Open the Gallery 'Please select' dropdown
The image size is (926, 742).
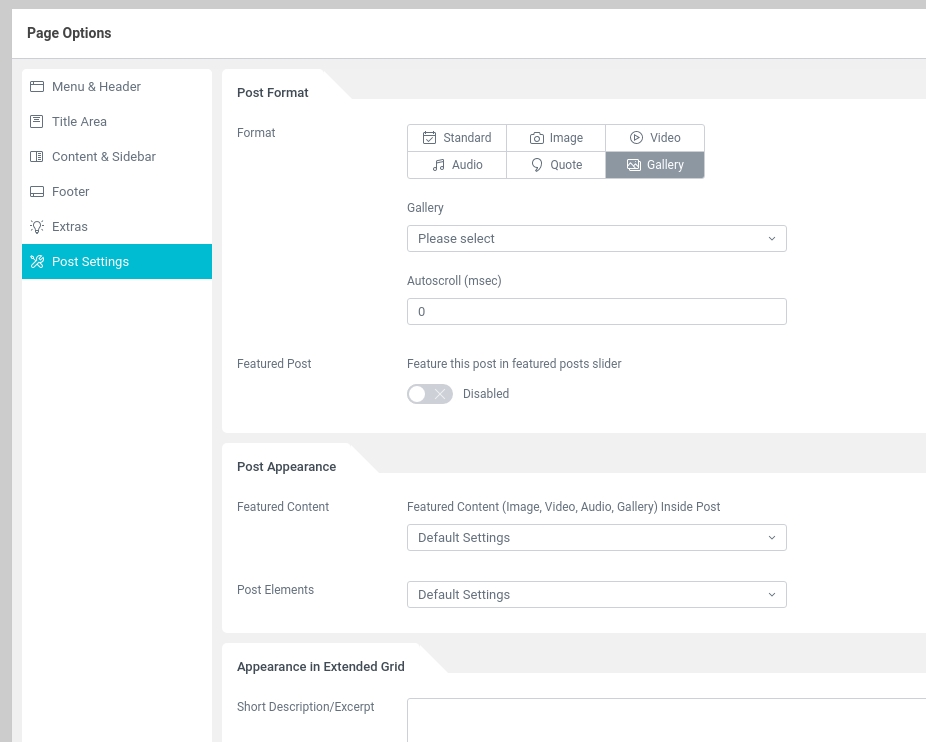tap(596, 239)
